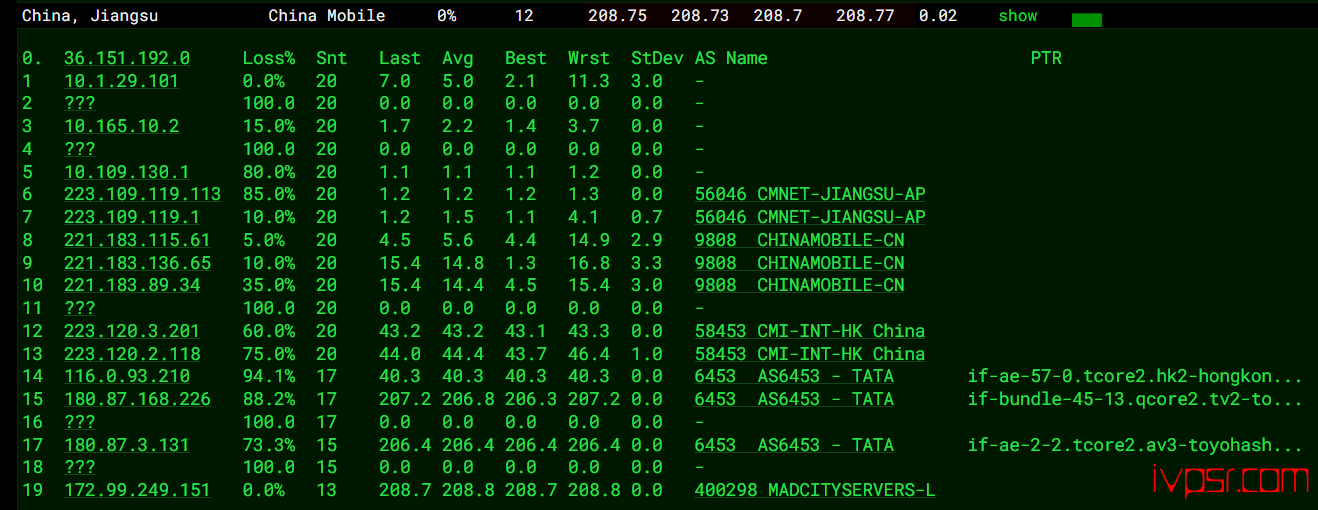Click the 35.0% loss value on hop 10
The width and height of the screenshot is (1318, 510).
coord(269,285)
